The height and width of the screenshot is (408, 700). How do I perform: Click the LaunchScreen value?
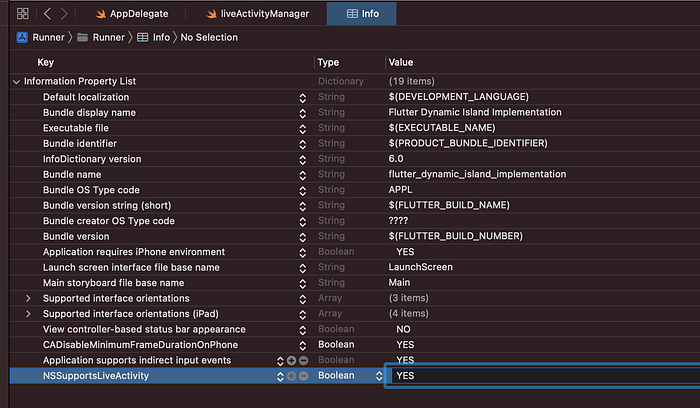pyautogui.click(x=421, y=267)
